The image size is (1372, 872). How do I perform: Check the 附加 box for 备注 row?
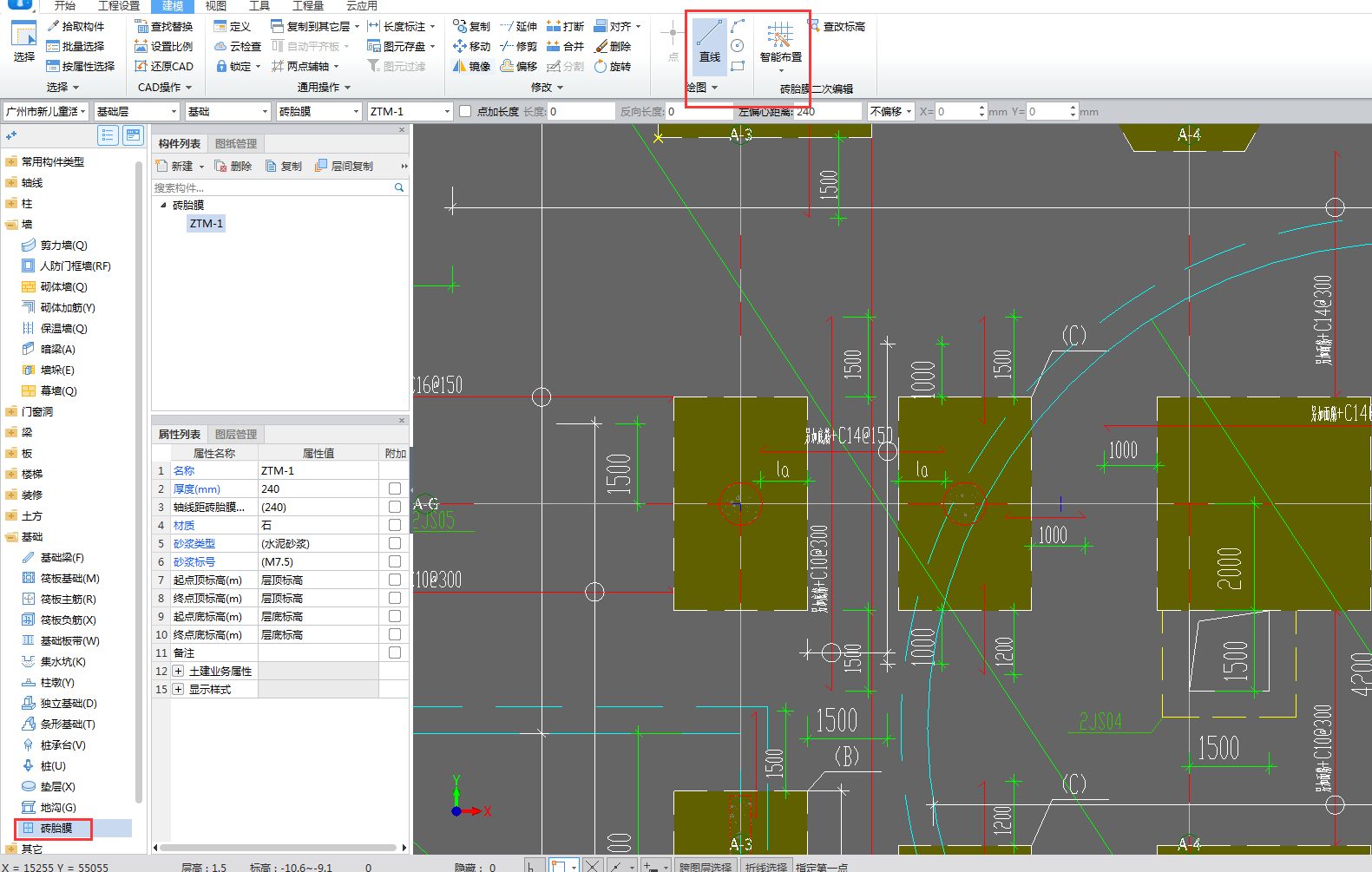[x=395, y=652]
